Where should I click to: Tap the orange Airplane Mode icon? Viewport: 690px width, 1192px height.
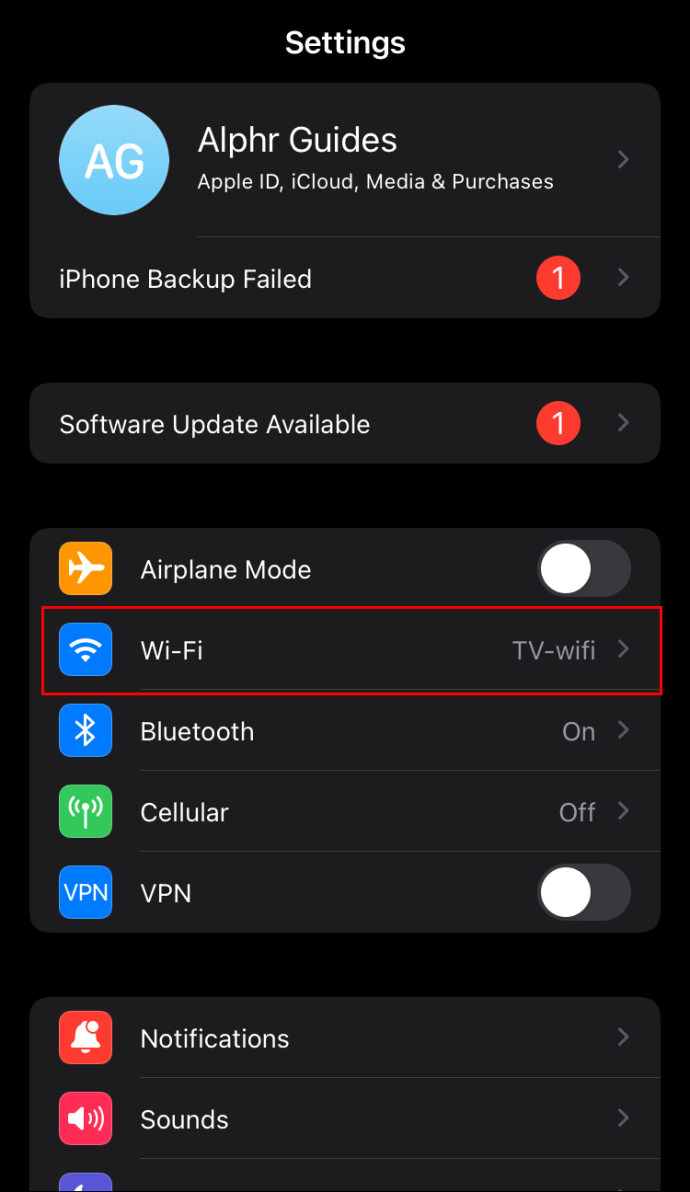86,568
